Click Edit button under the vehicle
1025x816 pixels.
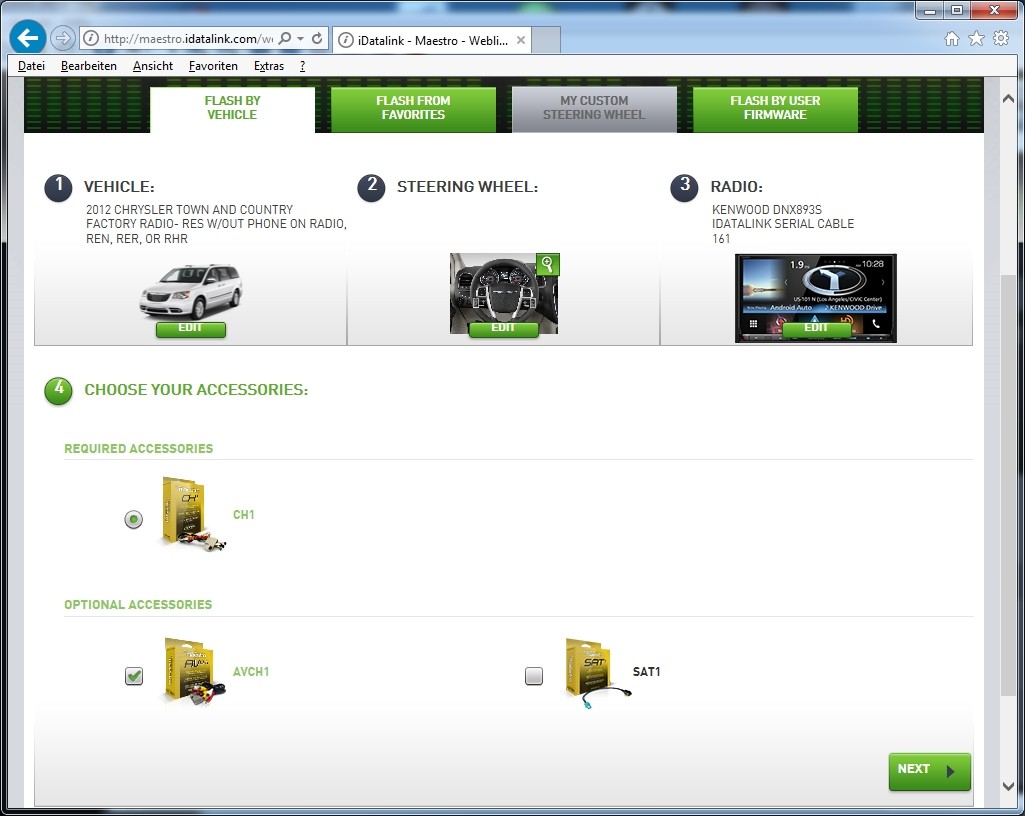tap(190, 329)
